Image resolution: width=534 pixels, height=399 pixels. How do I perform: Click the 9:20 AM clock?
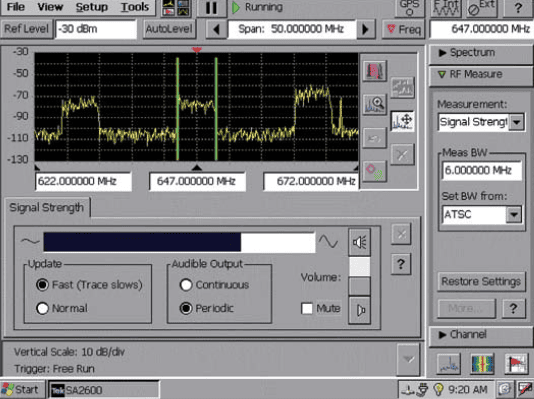[468, 389]
